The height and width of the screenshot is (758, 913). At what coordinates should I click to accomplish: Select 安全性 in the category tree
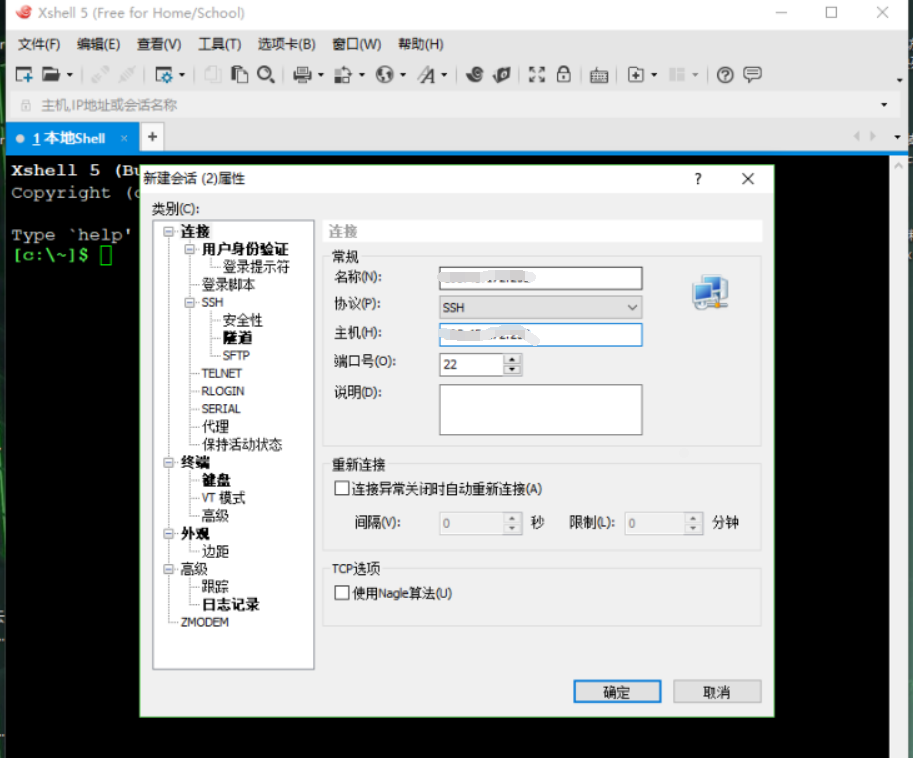[243, 320]
